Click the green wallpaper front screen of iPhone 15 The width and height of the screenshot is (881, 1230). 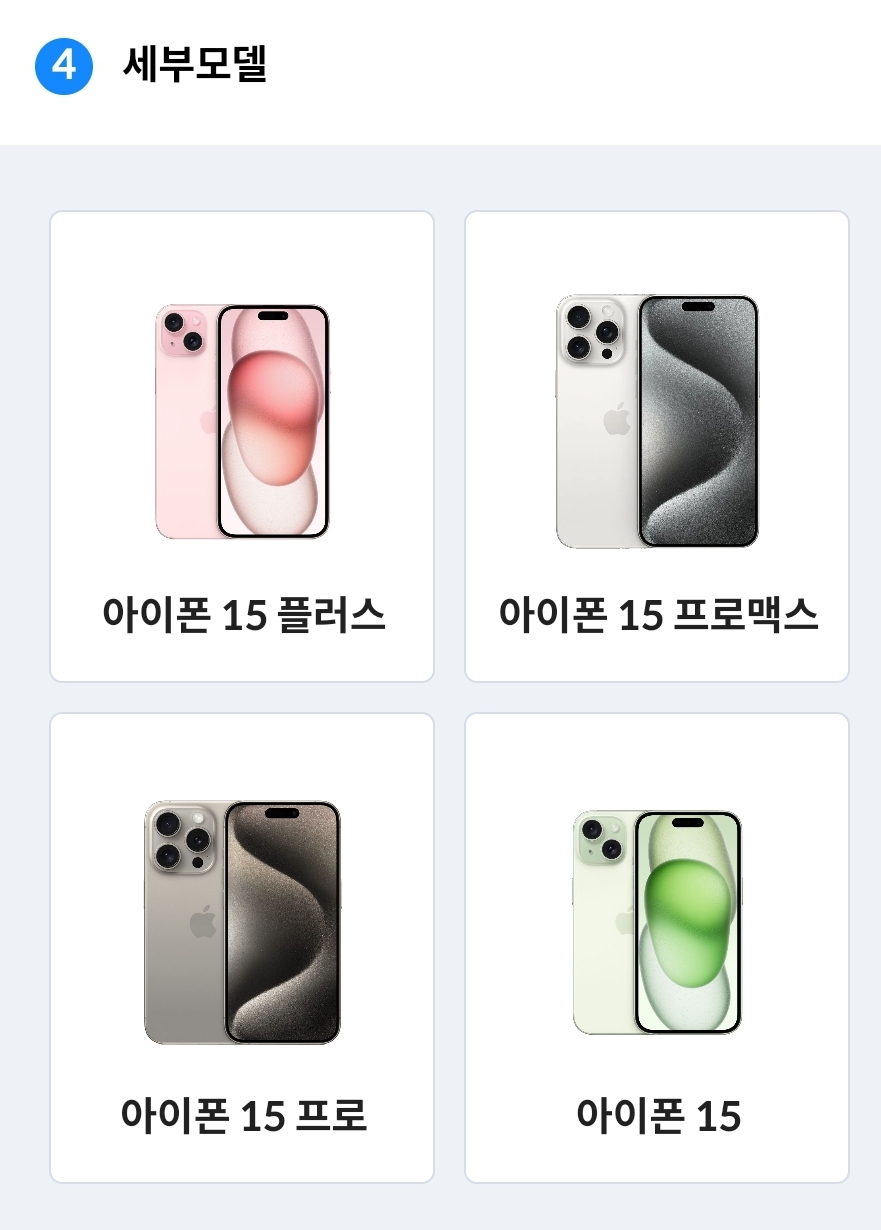[688, 923]
